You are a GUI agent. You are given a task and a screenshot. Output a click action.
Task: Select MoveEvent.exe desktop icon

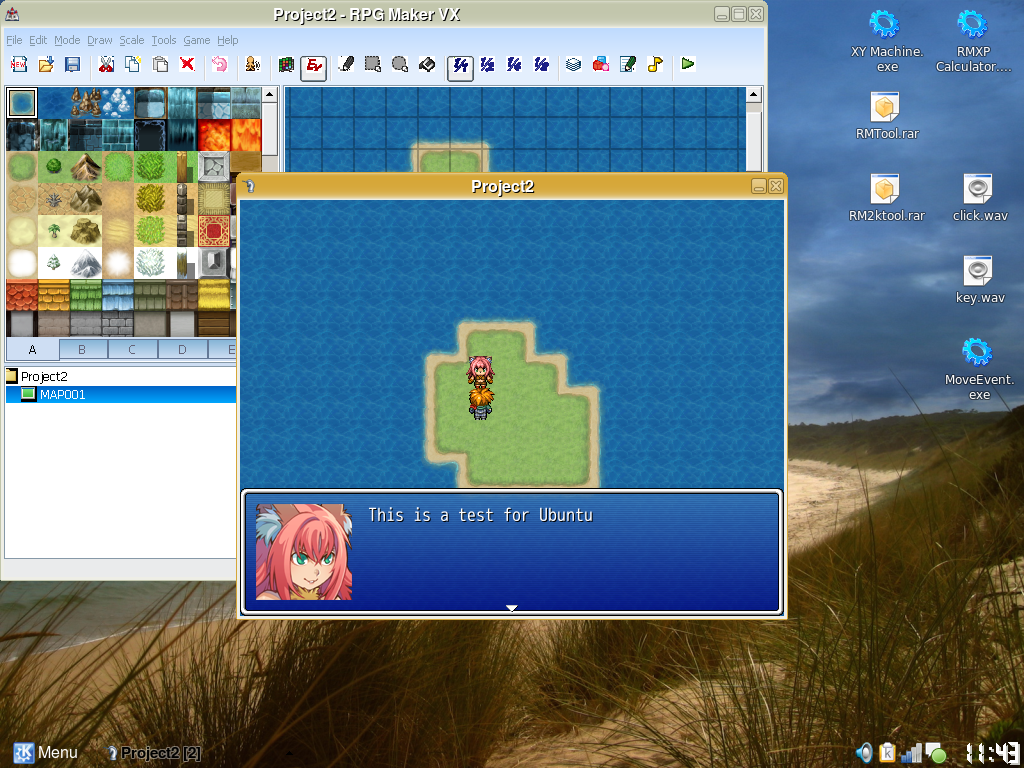[979, 369]
